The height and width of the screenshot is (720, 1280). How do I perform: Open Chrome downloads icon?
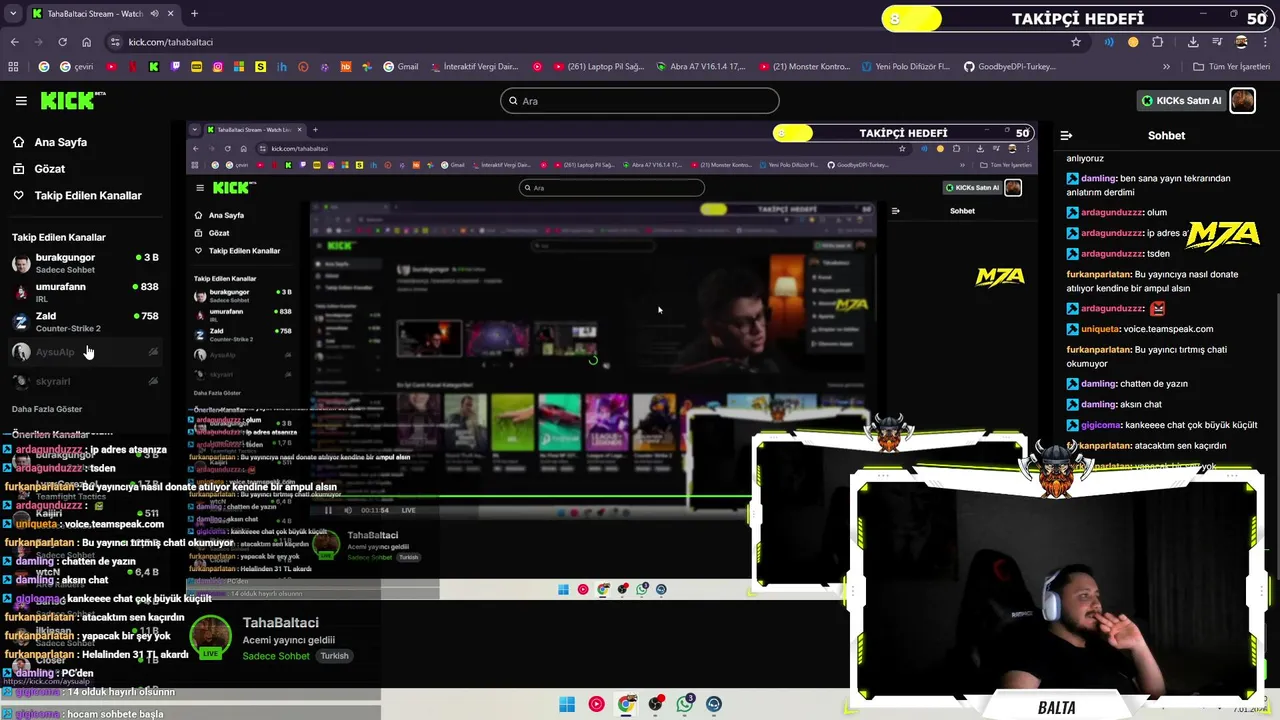pos(1193,42)
